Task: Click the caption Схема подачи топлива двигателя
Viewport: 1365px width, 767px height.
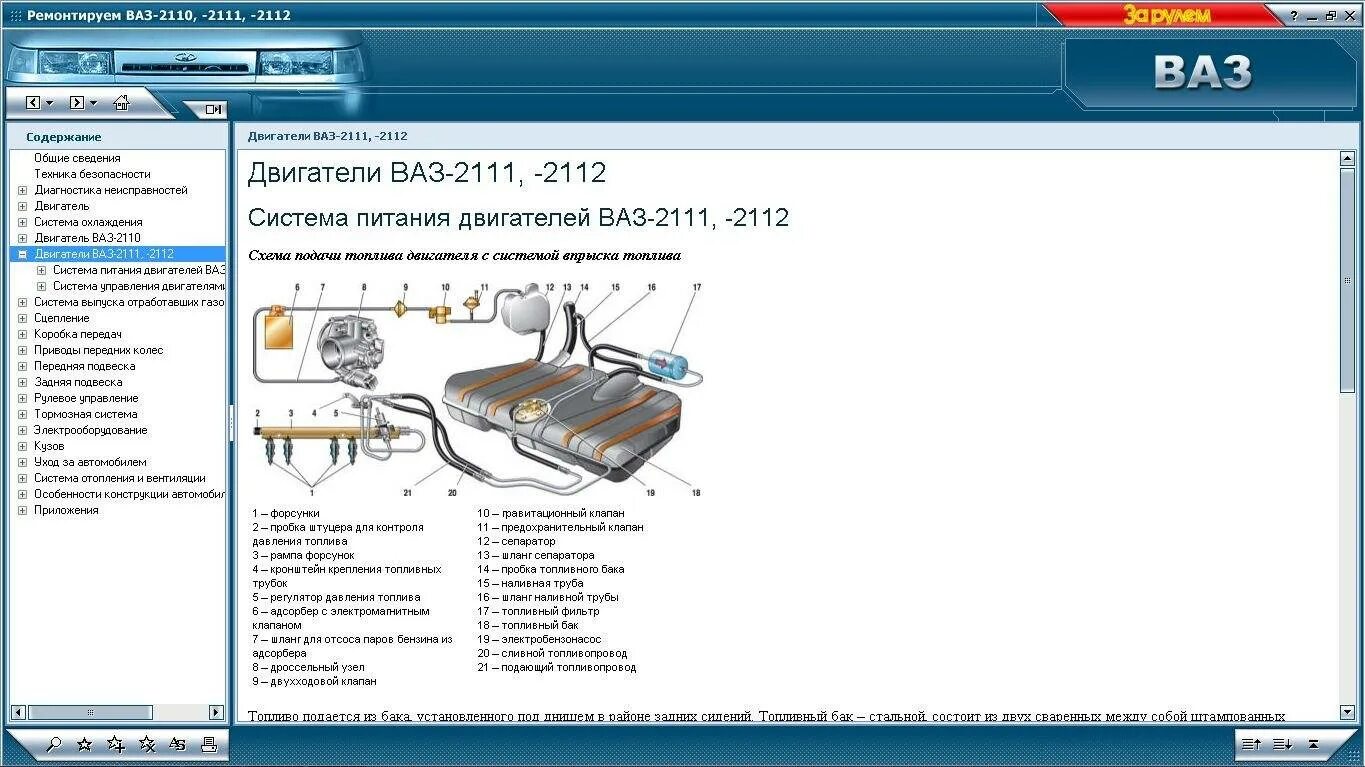Action: click(x=464, y=256)
